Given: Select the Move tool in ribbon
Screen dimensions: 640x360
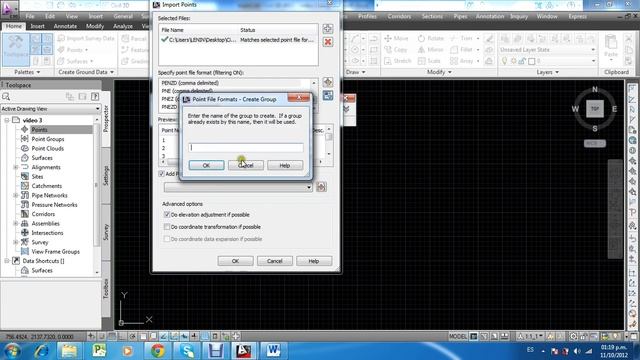Looking at the screenshot, I should pos(396,38).
